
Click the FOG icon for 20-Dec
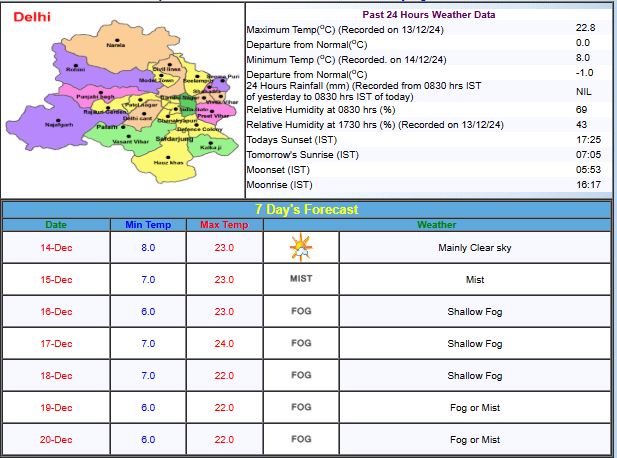[x=300, y=439]
